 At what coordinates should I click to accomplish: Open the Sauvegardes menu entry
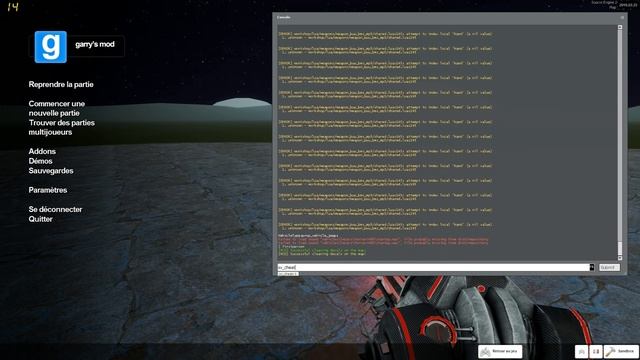[51, 171]
